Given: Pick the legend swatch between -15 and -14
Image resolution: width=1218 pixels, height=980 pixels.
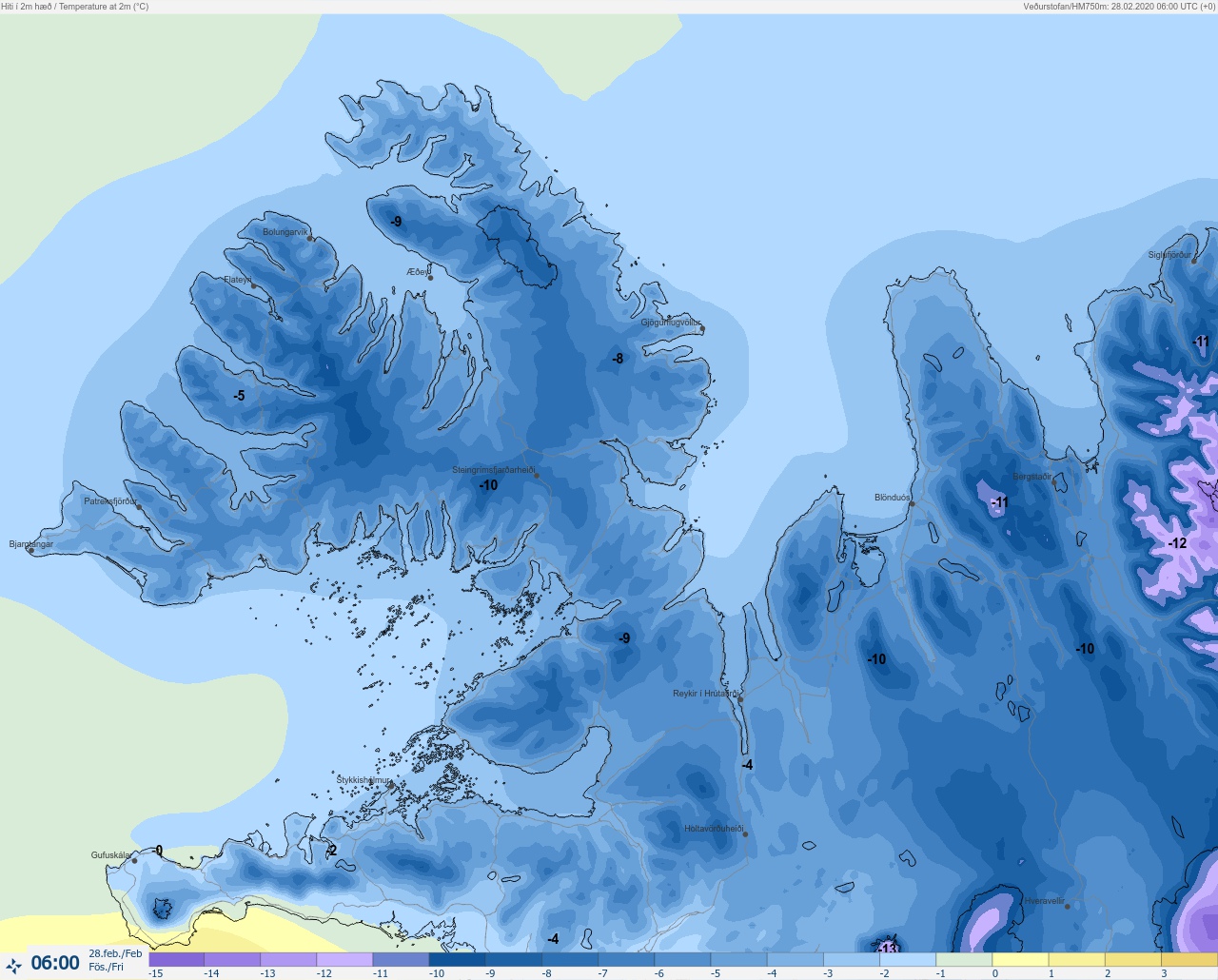Looking at the screenshot, I should [x=177, y=960].
